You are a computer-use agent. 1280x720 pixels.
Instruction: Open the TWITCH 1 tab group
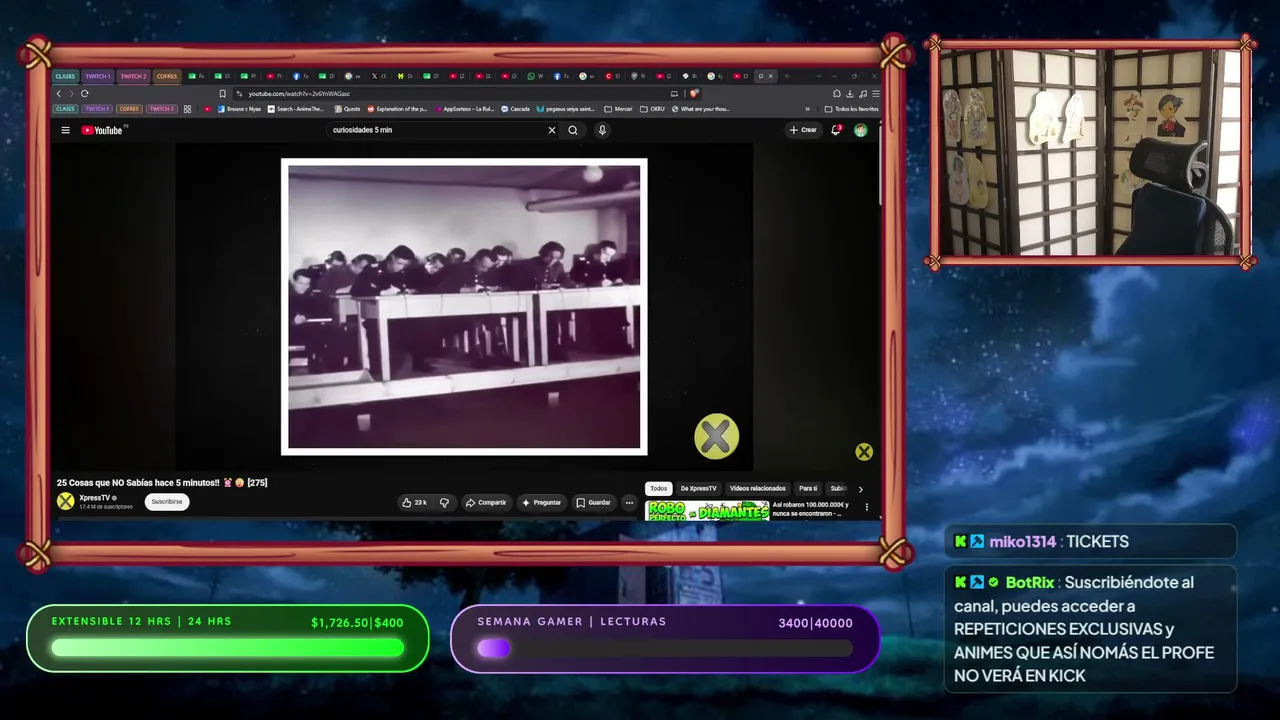click(x=97, y=76)
